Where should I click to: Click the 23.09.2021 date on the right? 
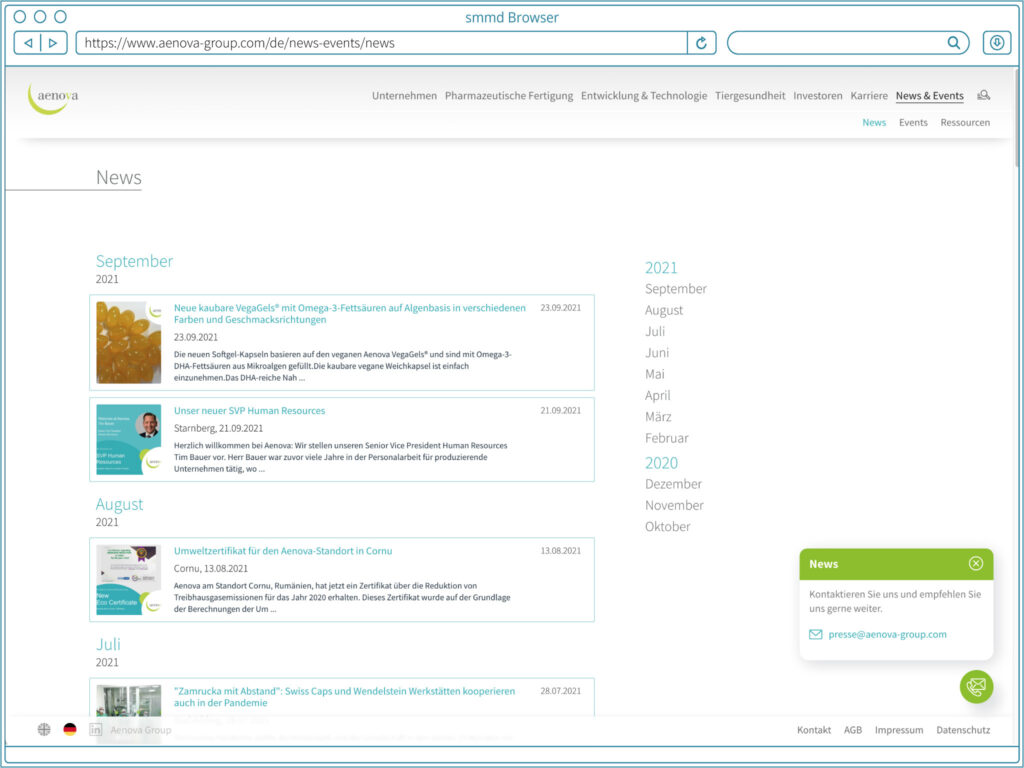click(x=560, y=308)
